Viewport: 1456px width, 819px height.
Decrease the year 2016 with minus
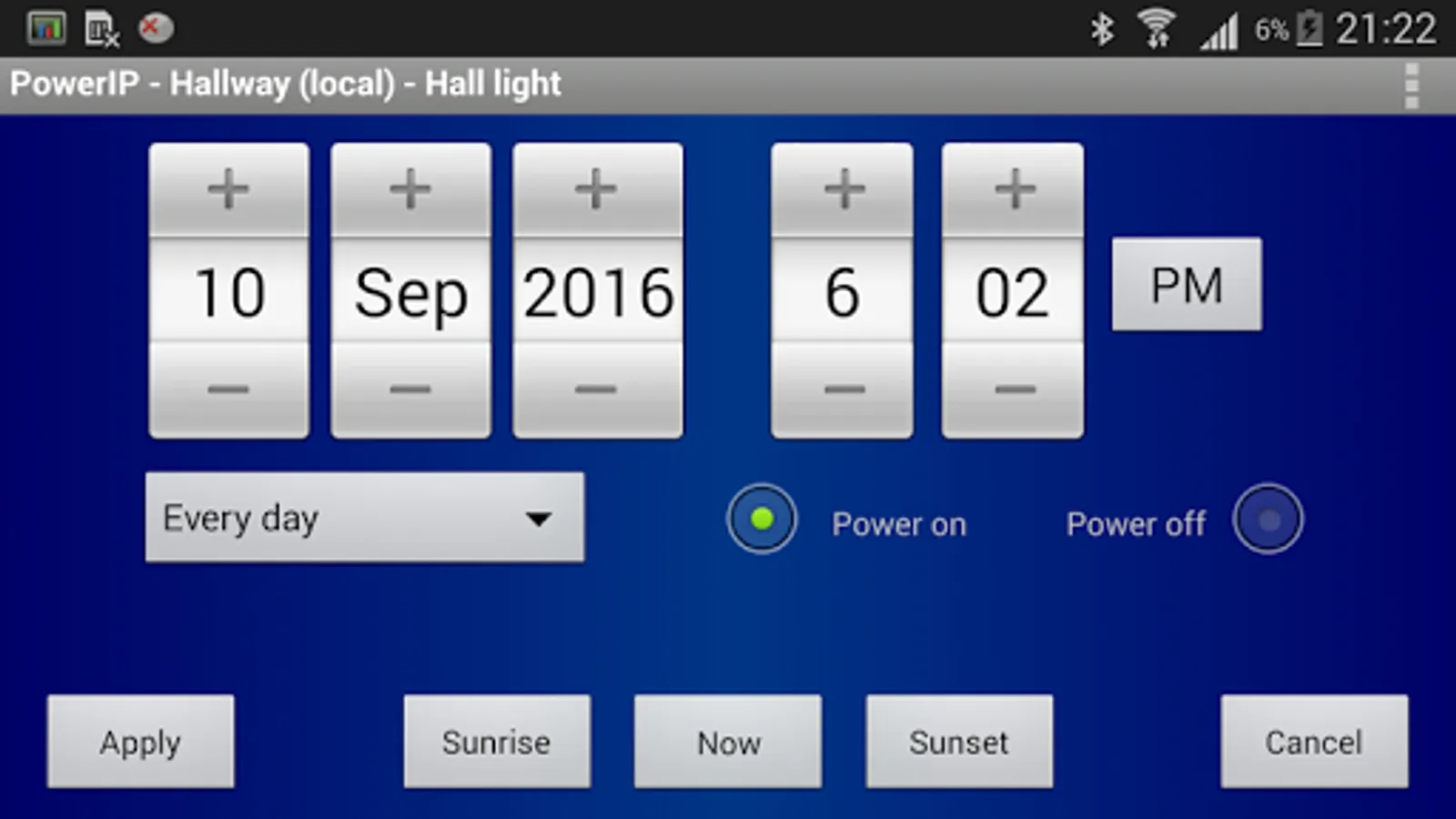(x=597, y=389)
